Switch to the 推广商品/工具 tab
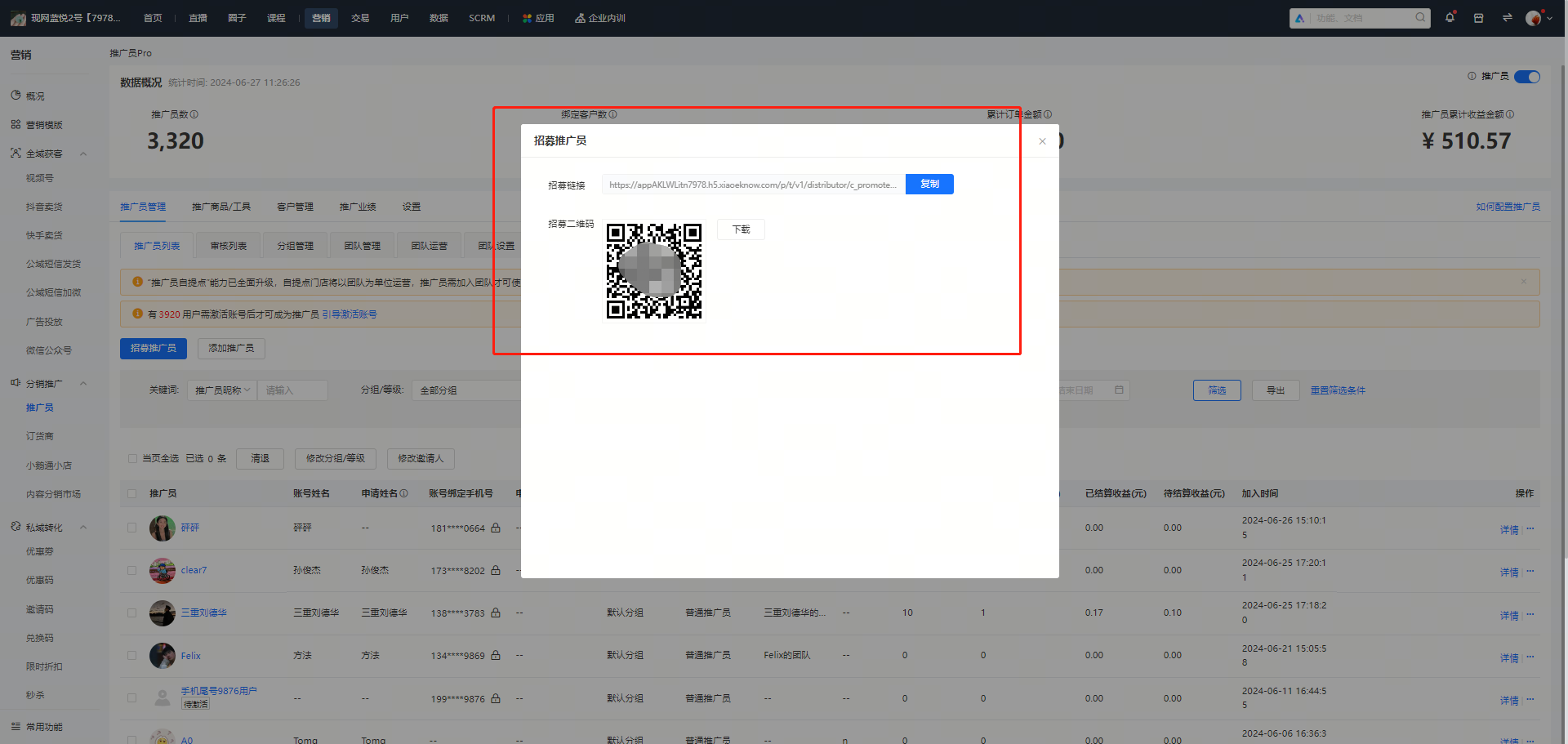 point(221,207)
